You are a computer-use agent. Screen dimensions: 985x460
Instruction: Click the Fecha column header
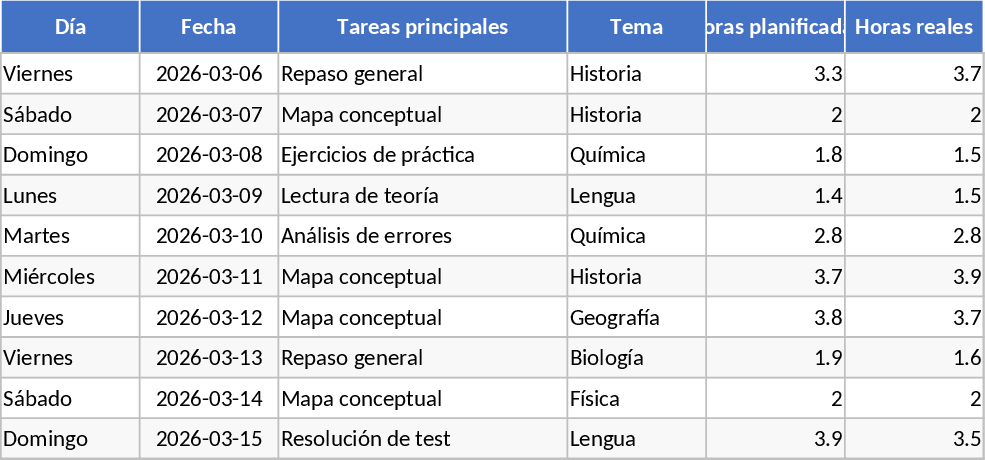pos(208,27)
